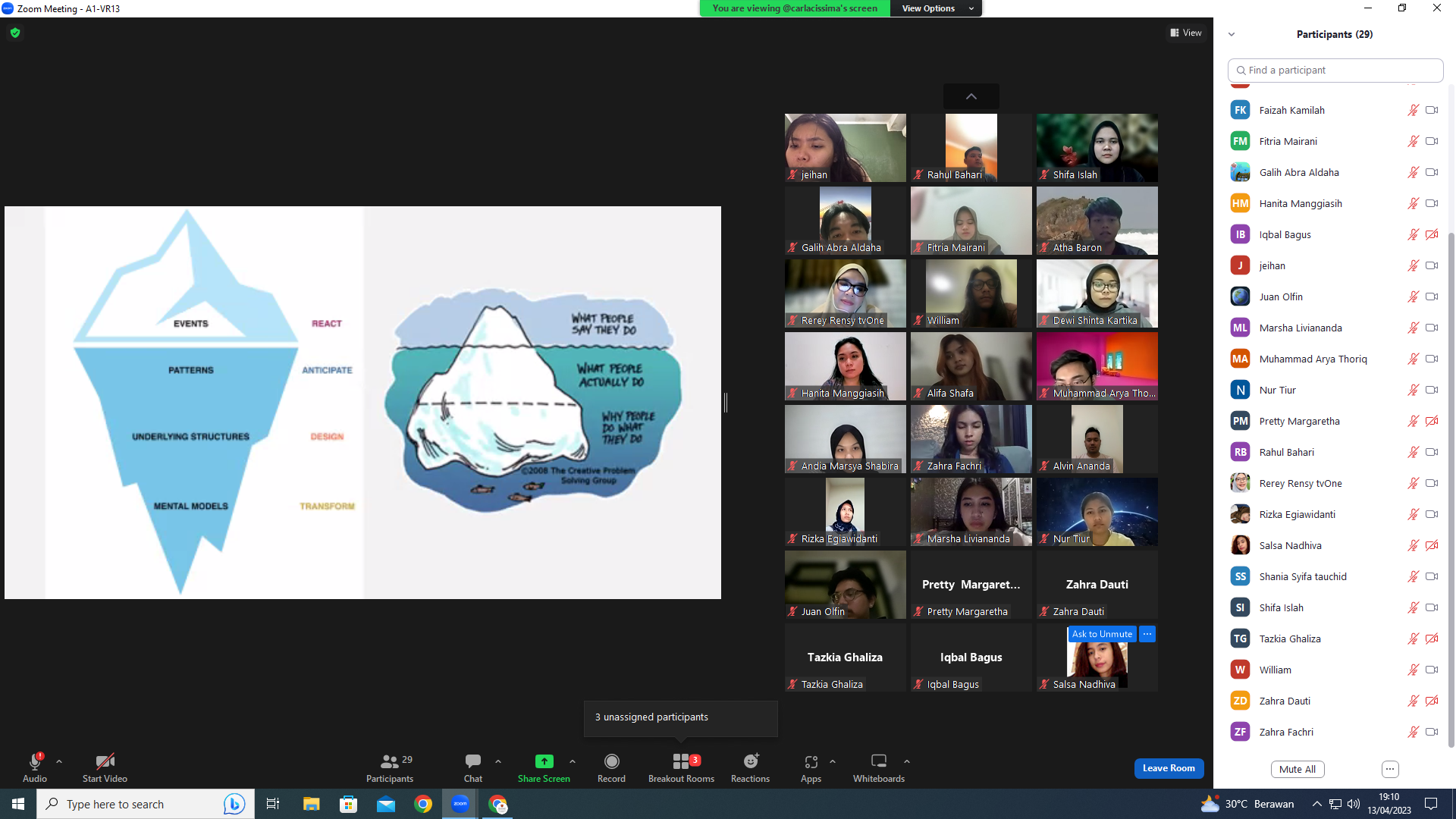This screenshot has width=1456, height=819.
Task: Show previous video thumbnails with the up arrow
Action: coord(971,96)
